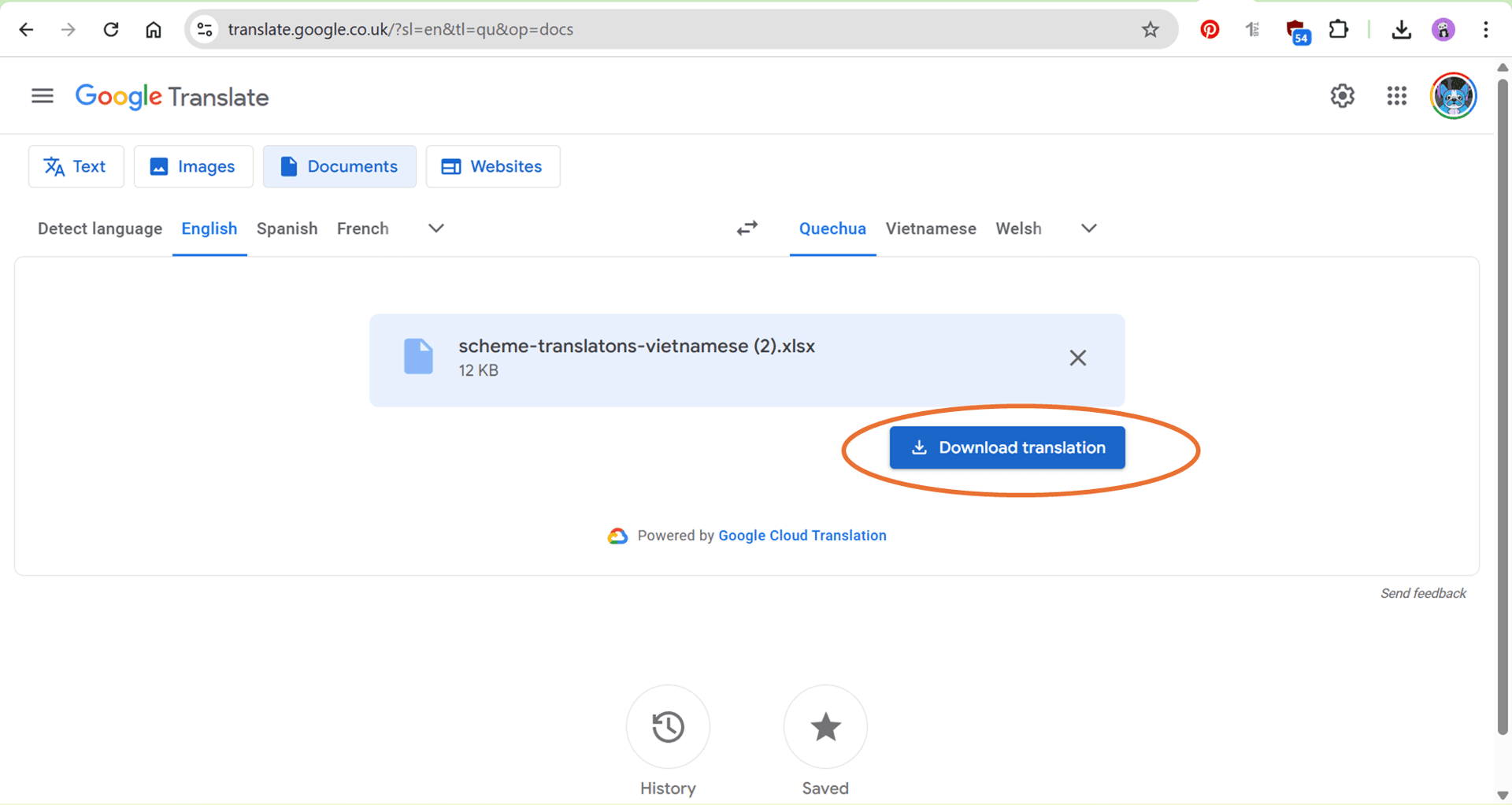Viewport: 1512px width, 805px height.
Task: Click the Google Translate logo
Action: click(x=172, y=97)
